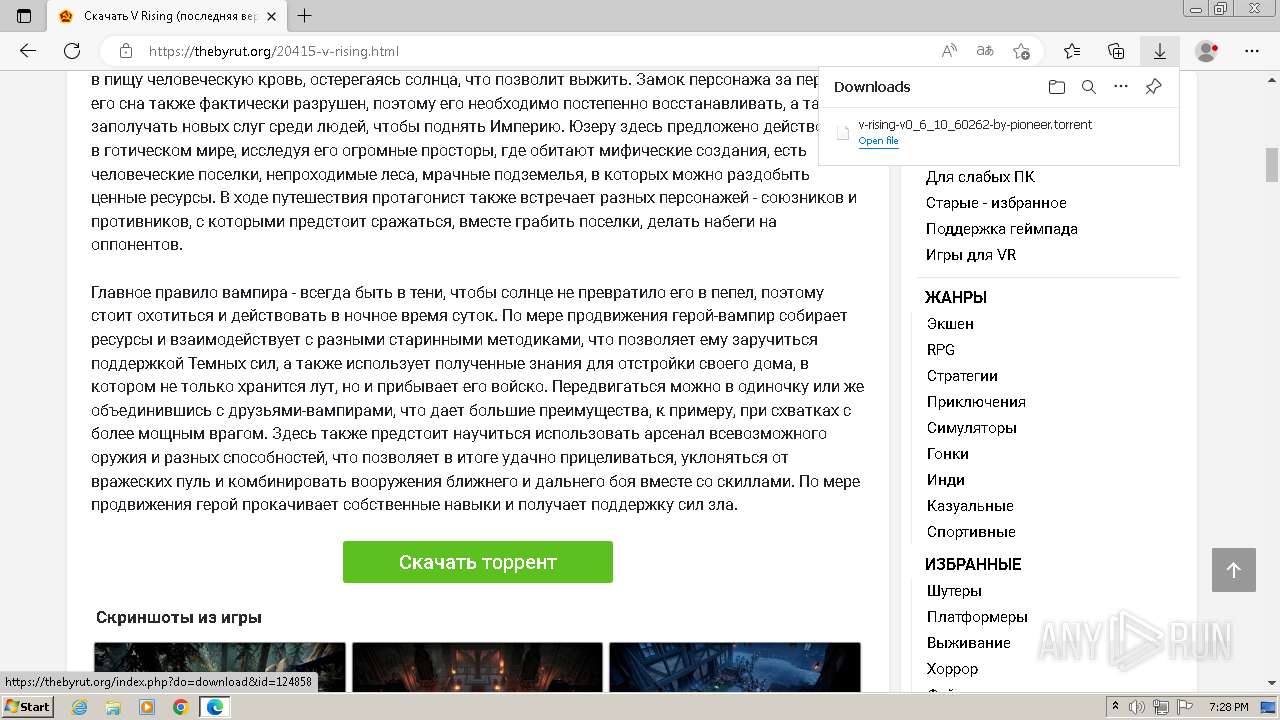The image size is (1280, 720).
Task: Add this page to favorites
Action: pyautogui.click(x=1021, y=51)
